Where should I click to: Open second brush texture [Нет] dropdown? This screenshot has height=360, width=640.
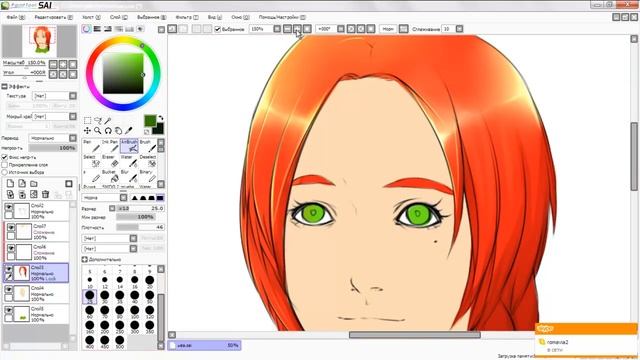pos(133,249)
